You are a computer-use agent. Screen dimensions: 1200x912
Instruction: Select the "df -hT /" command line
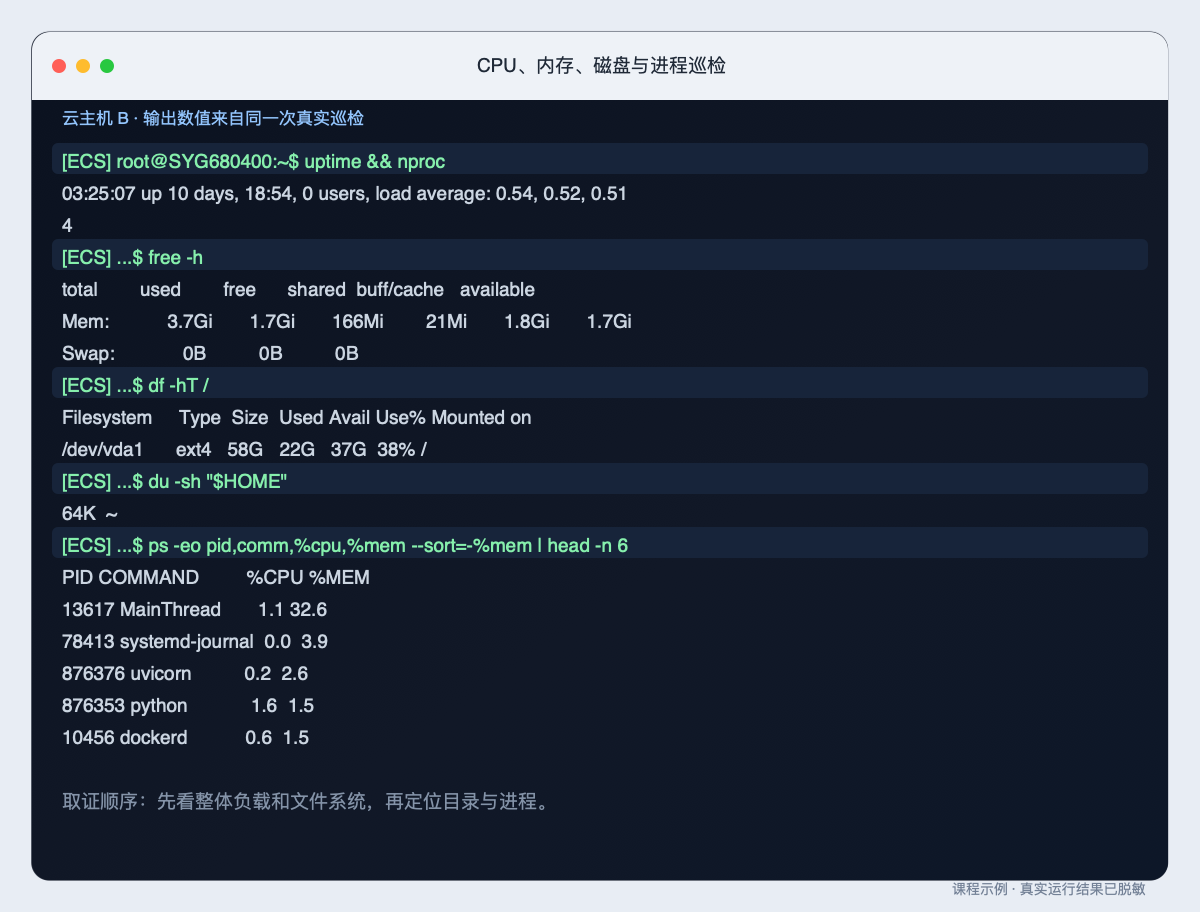599,385
